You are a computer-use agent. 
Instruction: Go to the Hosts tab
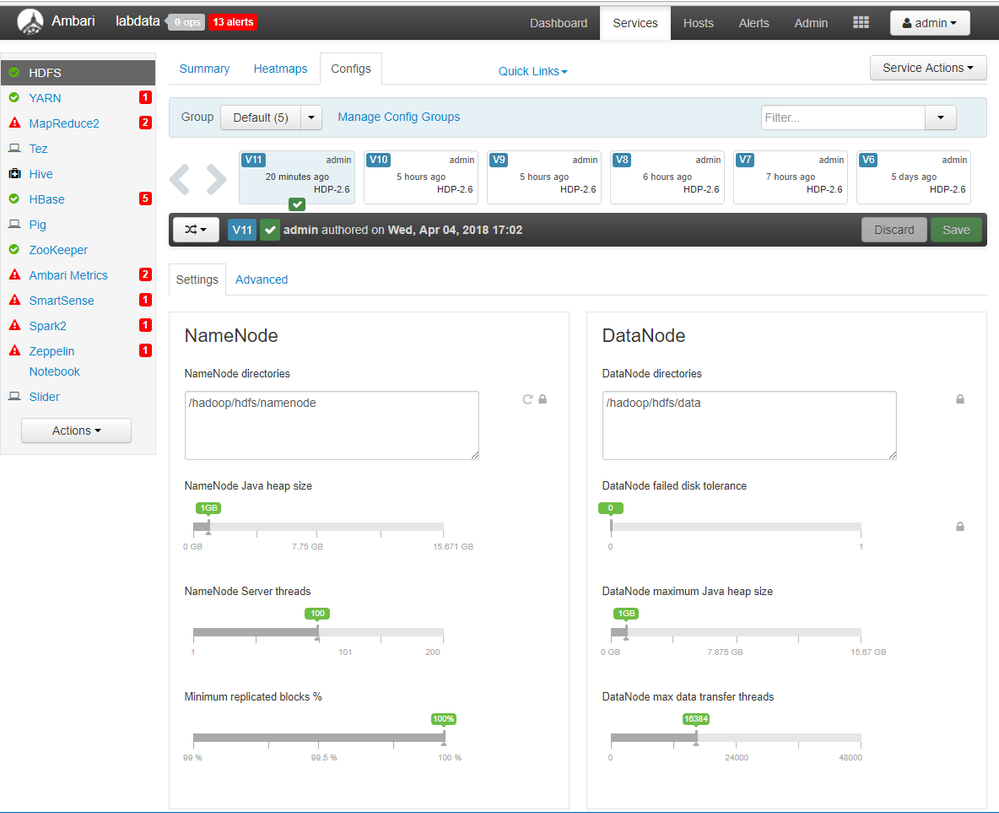coord(698,23)
